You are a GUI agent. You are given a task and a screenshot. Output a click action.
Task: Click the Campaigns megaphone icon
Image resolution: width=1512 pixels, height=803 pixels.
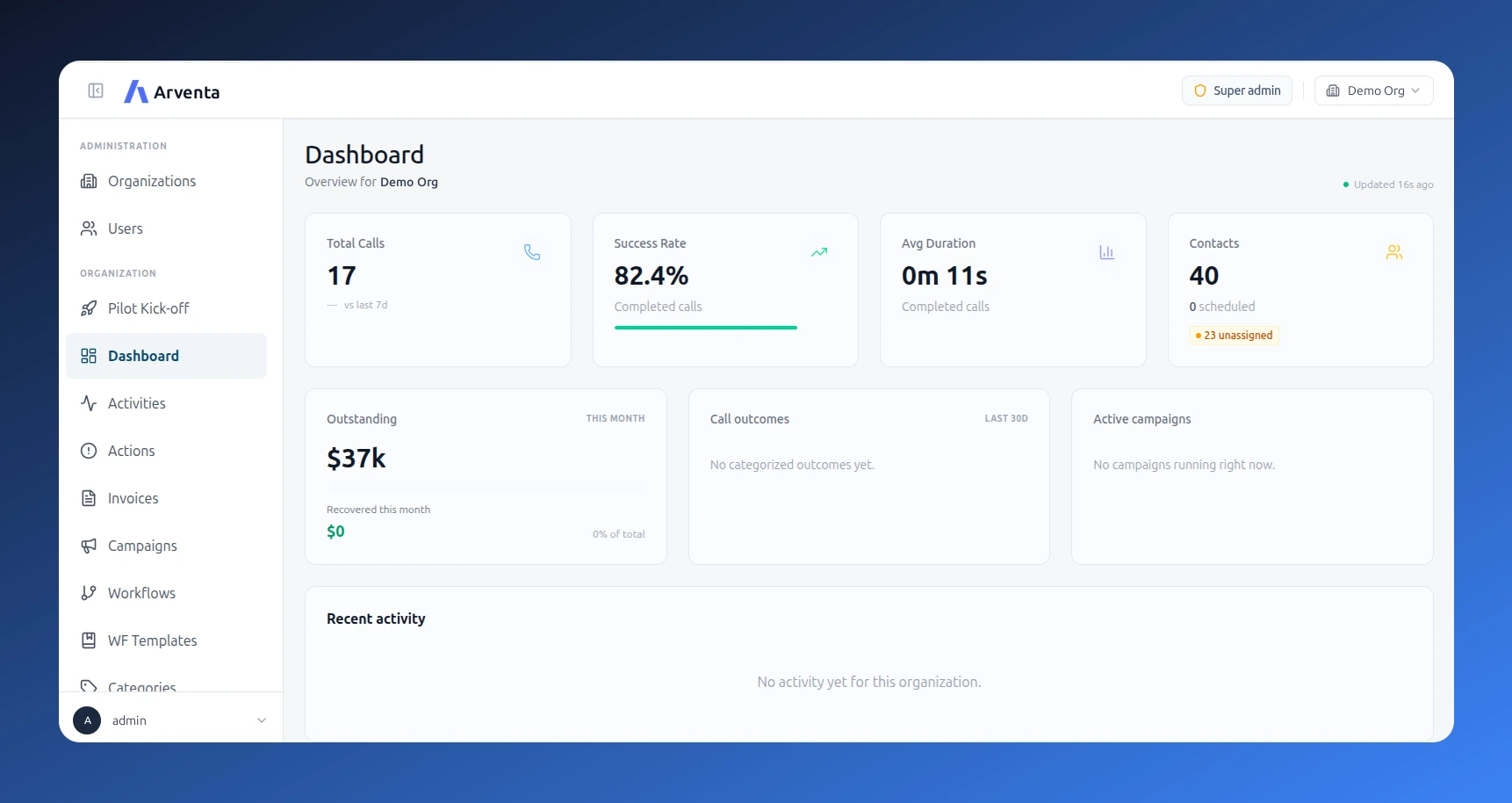[x=89, y=546]
